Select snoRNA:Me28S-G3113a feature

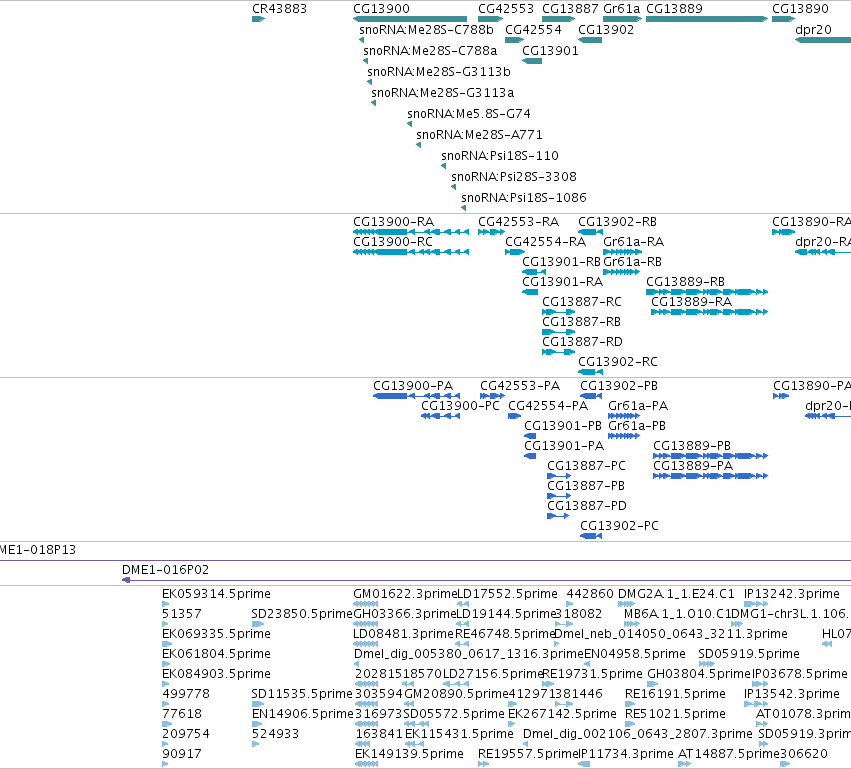point(373,103)
